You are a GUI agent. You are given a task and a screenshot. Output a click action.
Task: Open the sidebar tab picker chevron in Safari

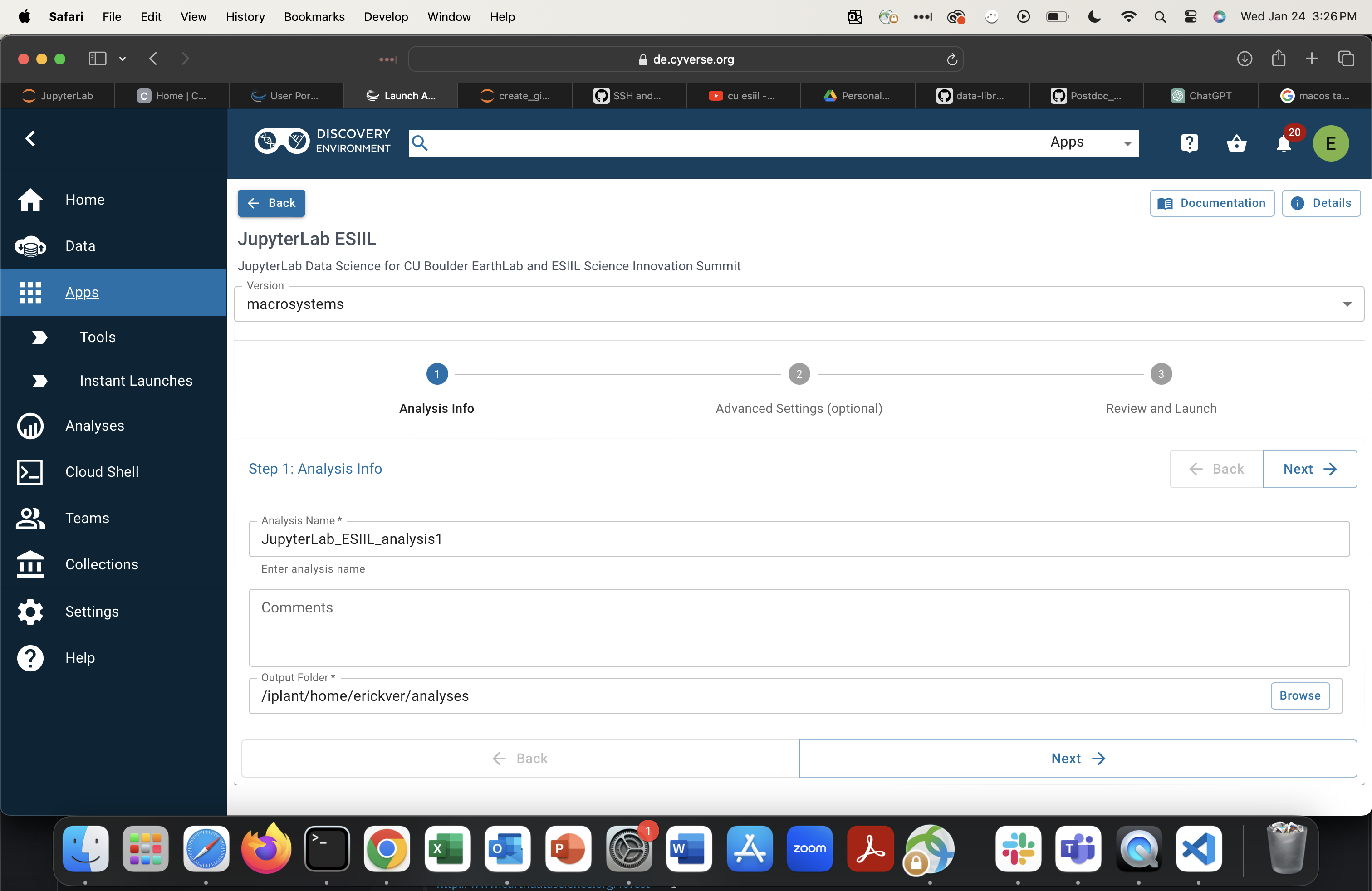(122, 59)
